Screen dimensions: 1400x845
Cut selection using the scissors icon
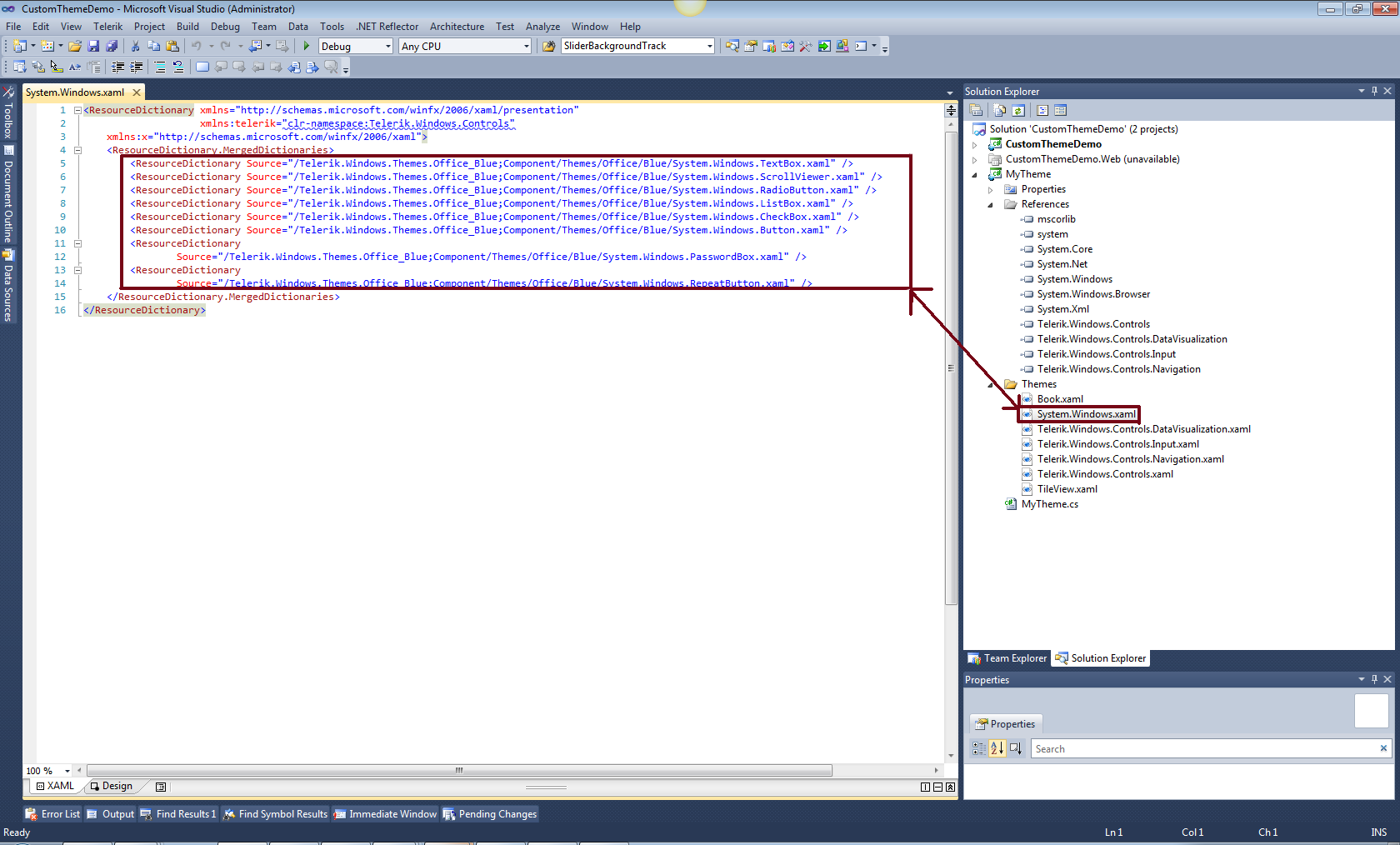pos(135,47)
